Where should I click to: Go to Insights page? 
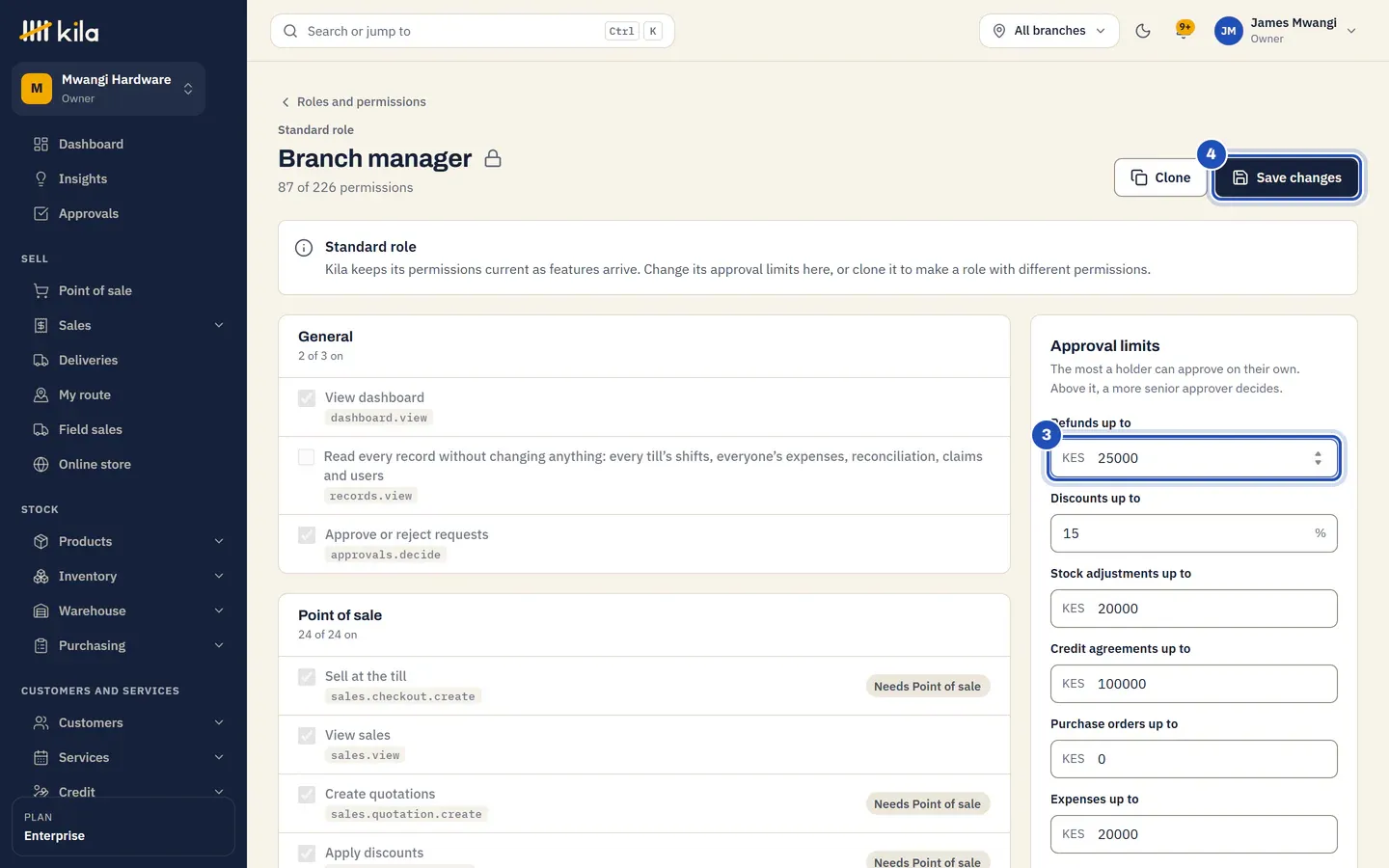123,178
